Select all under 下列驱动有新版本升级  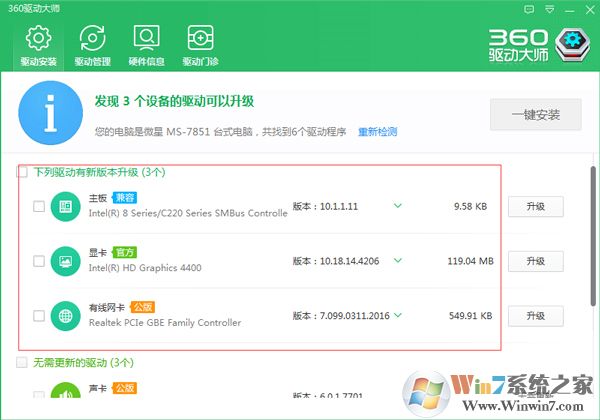(x=22, y=172)
